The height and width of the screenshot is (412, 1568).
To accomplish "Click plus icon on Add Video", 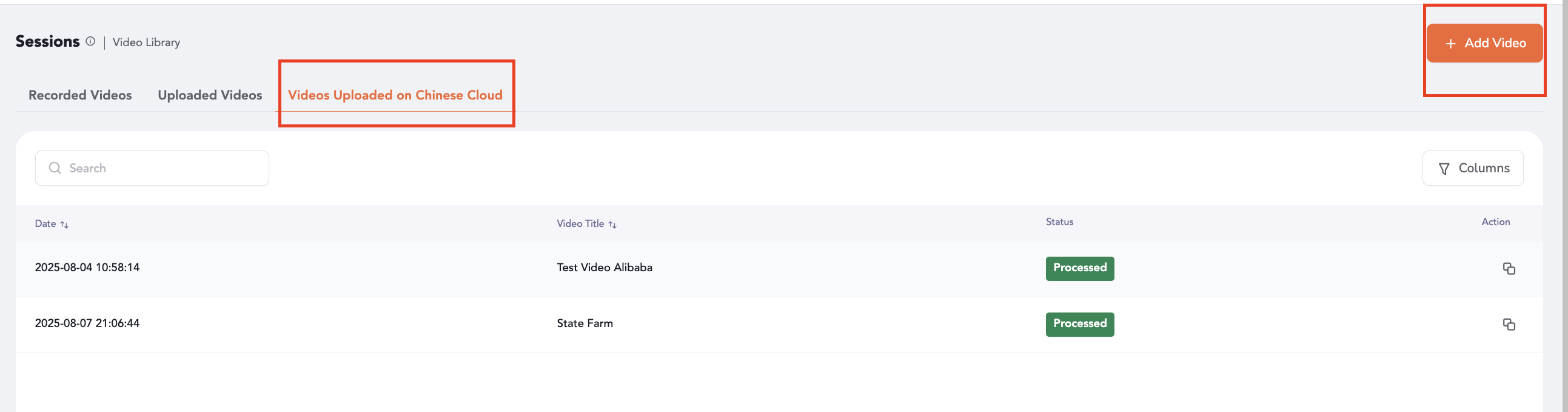I will pyautogui.click(x=1450, y=43).
